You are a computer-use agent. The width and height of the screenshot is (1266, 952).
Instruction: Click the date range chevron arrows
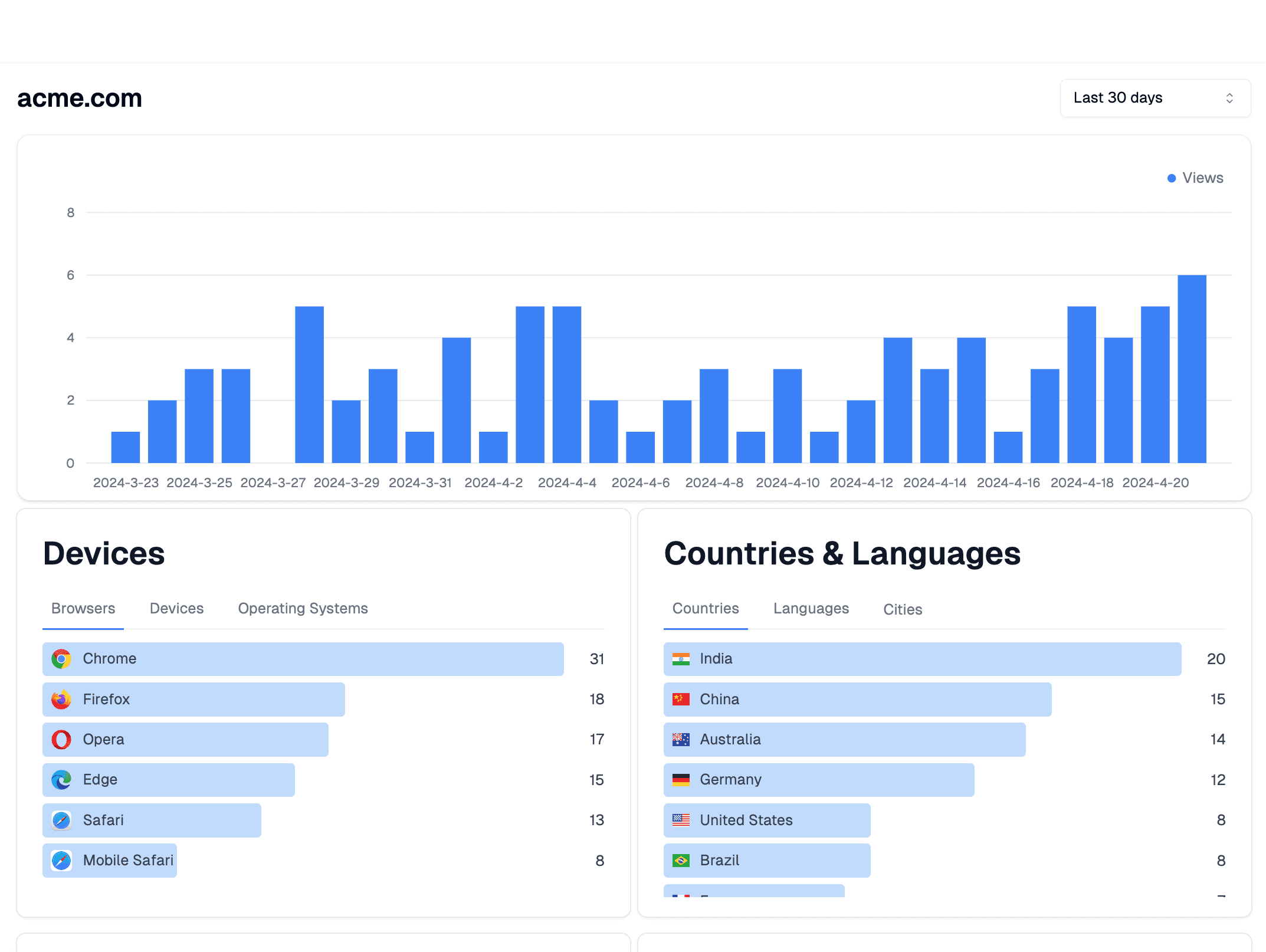1229,98
